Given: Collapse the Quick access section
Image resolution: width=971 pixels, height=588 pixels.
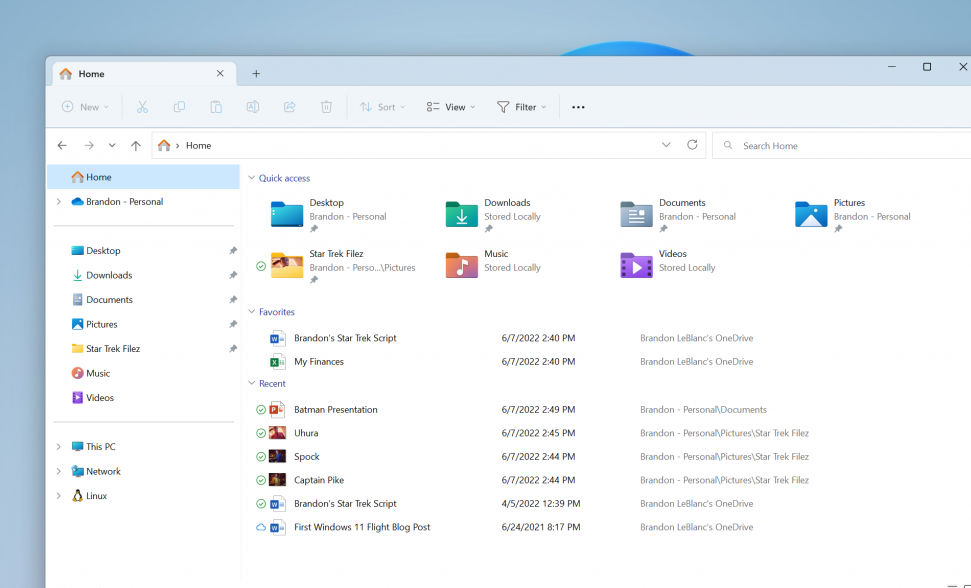Looking at the screenshot, I should pyautogui.click(x=252, y=177).
